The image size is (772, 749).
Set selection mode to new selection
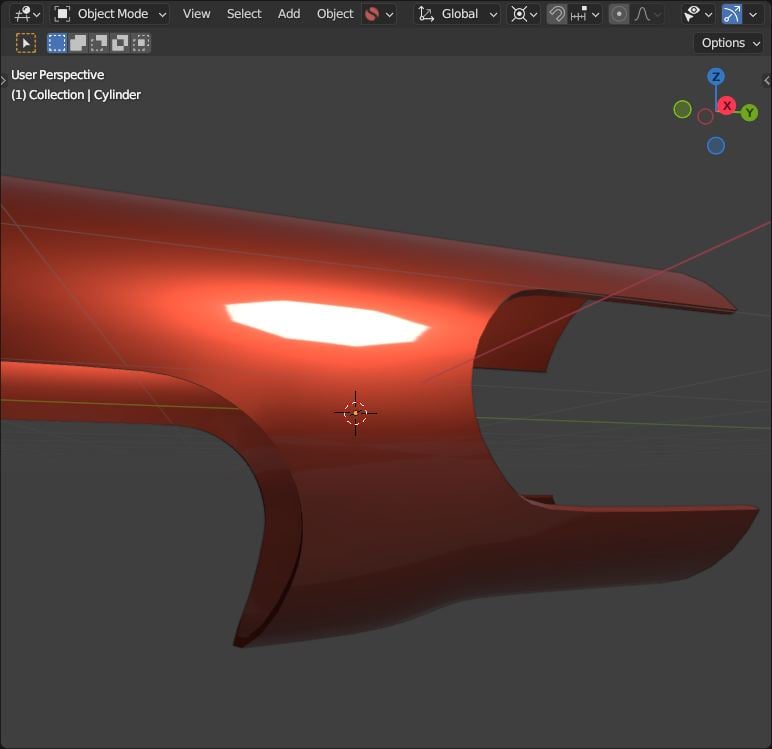click(x=57, y=43)
